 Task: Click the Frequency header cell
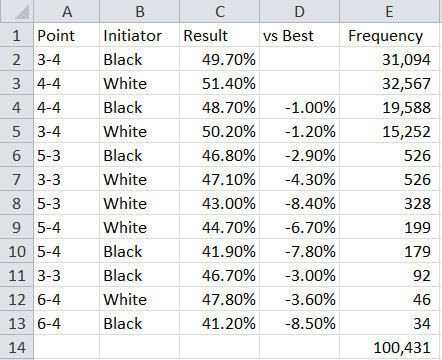click(x=389, y=35)
